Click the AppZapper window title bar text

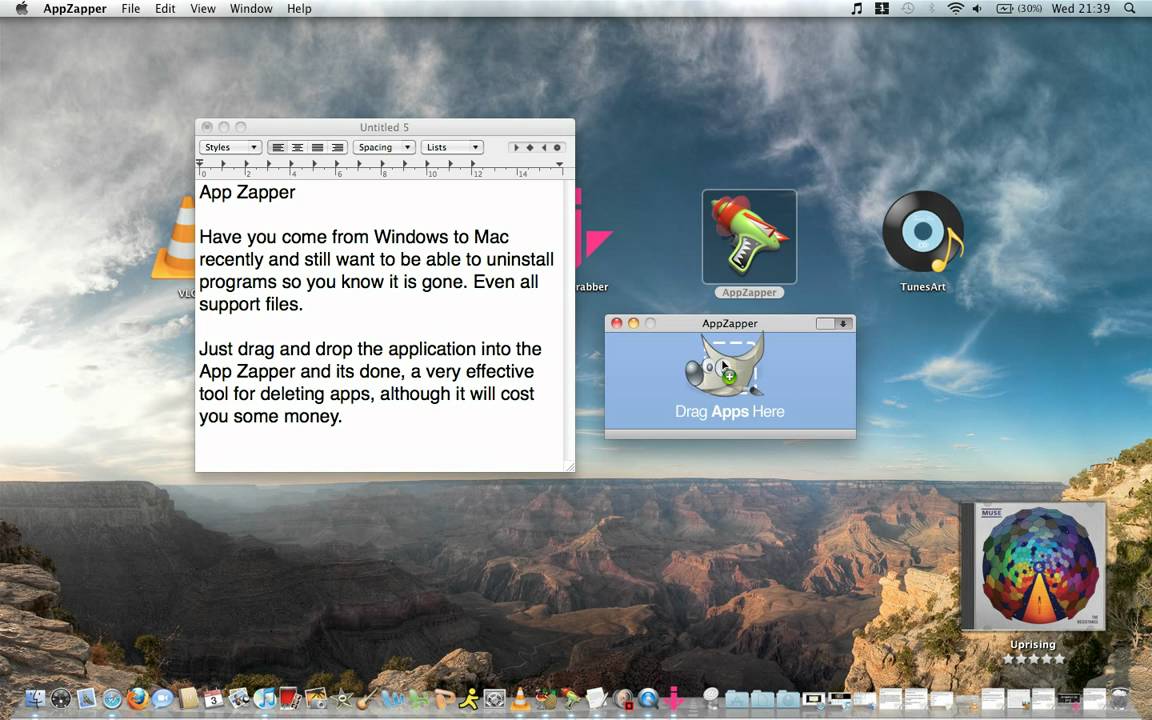click(x=730, y=323)
